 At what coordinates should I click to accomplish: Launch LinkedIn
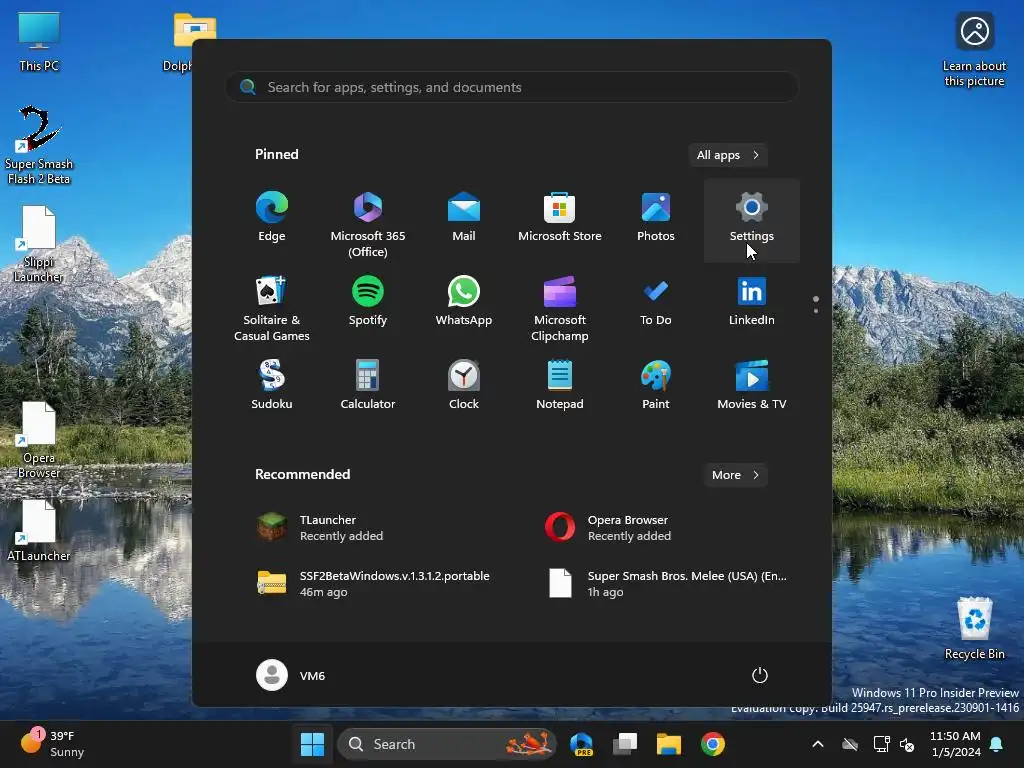(x=752, y=302)
